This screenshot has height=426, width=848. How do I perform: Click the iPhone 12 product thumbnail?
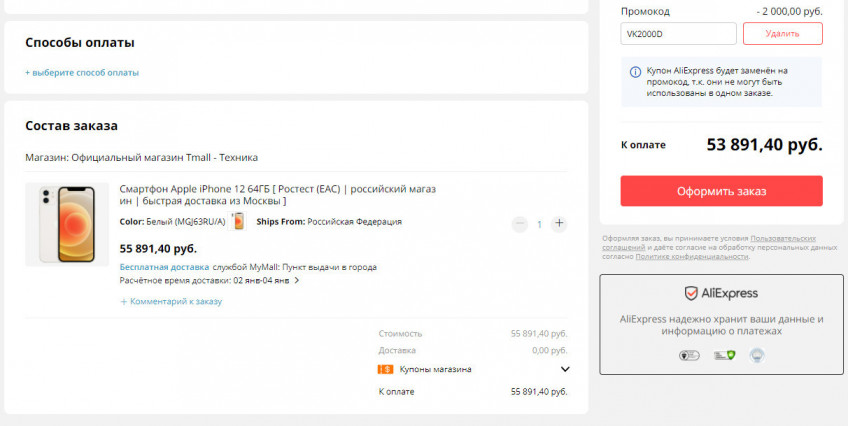tap(67, 224)
